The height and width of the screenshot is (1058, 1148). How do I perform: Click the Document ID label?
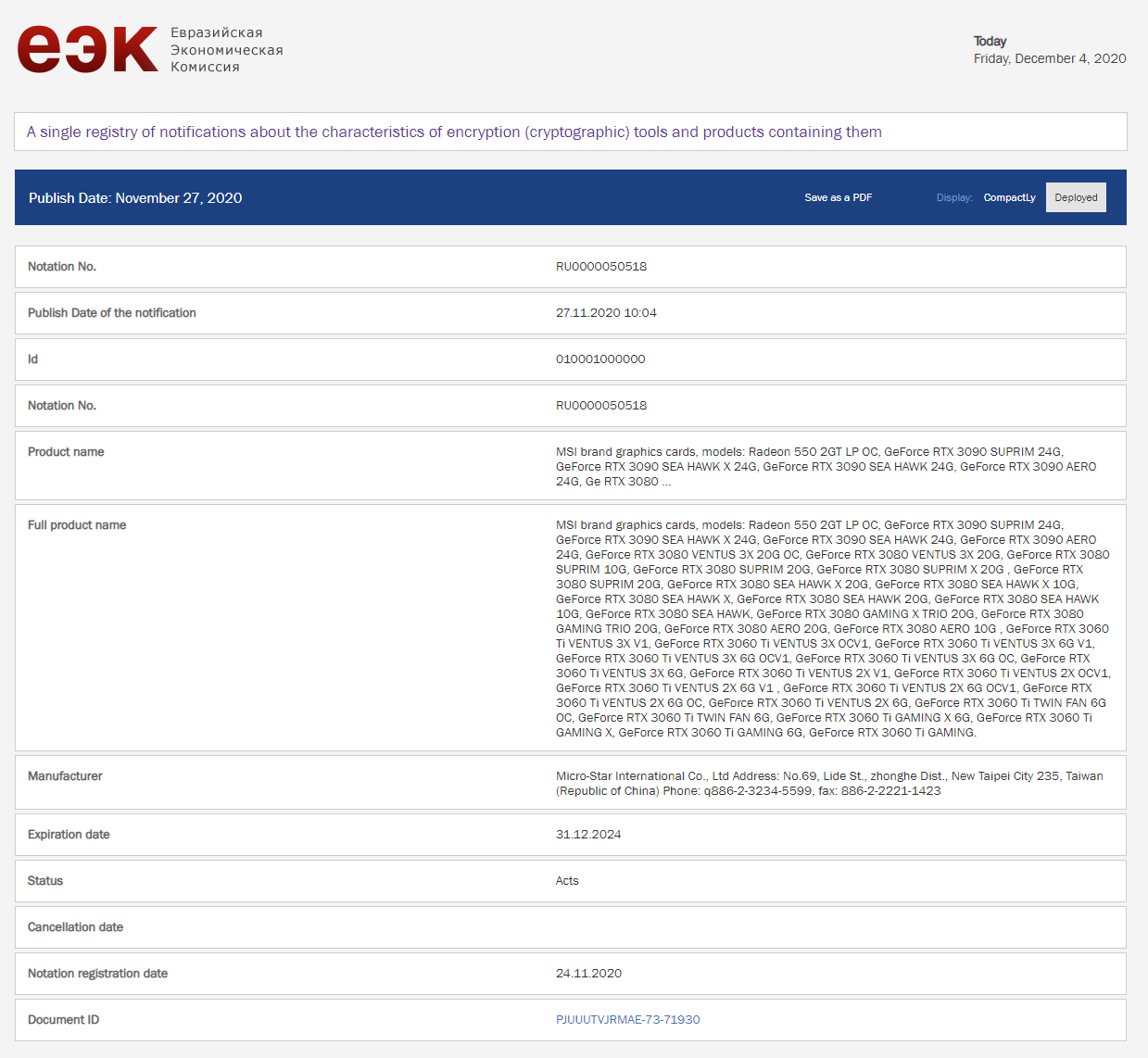[63, 1020]
